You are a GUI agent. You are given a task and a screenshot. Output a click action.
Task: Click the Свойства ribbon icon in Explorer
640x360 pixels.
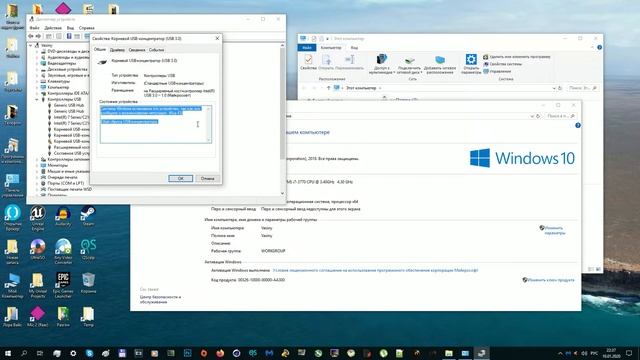[x=308, y=62]
